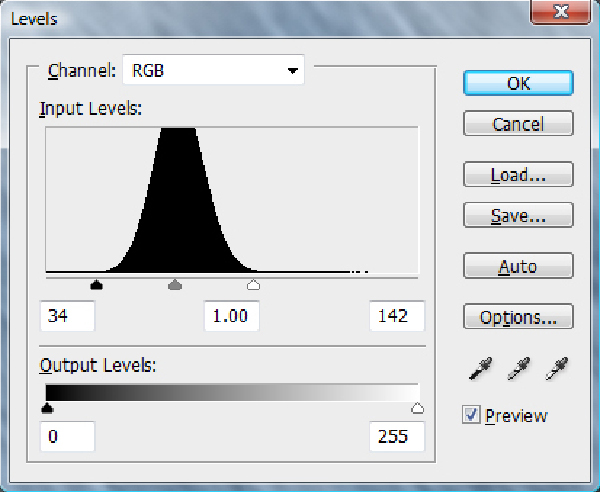Image resolution: width=600 pixels, height=492 pixels.
Task: Close the Levels dialog window
Action: point(561,11)
